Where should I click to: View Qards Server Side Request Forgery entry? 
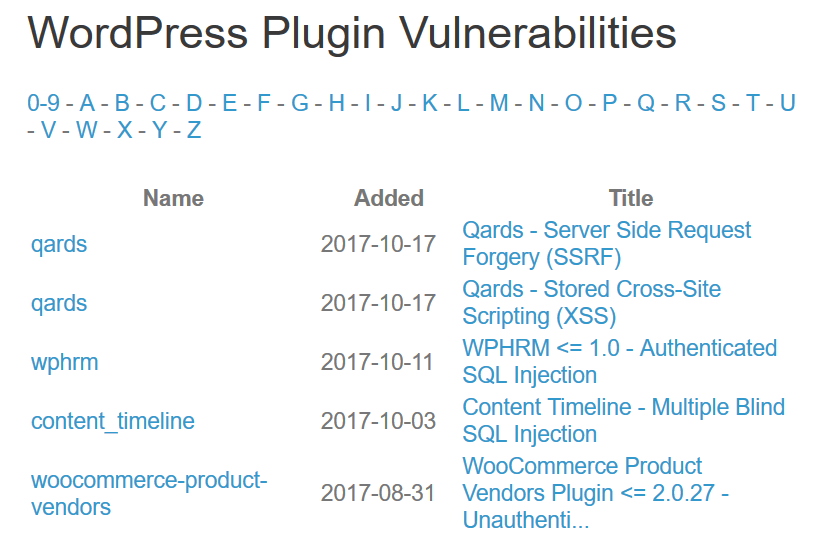click(606, 244)
